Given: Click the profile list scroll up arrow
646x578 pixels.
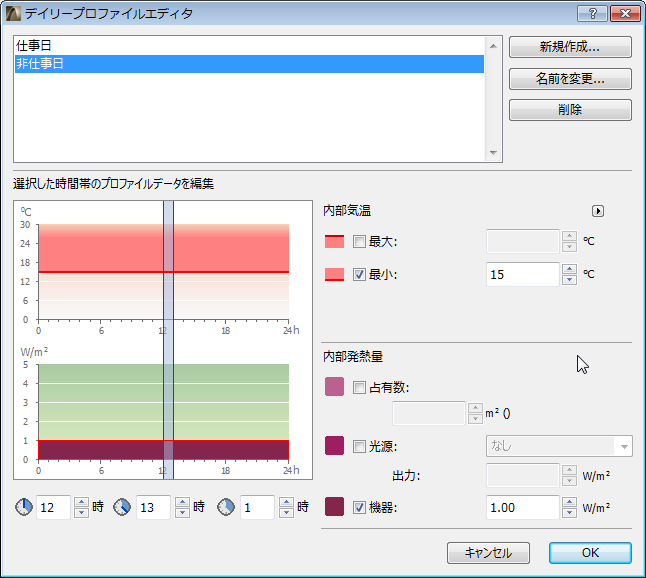Looking at the screenshot, I should coord(493,46).
